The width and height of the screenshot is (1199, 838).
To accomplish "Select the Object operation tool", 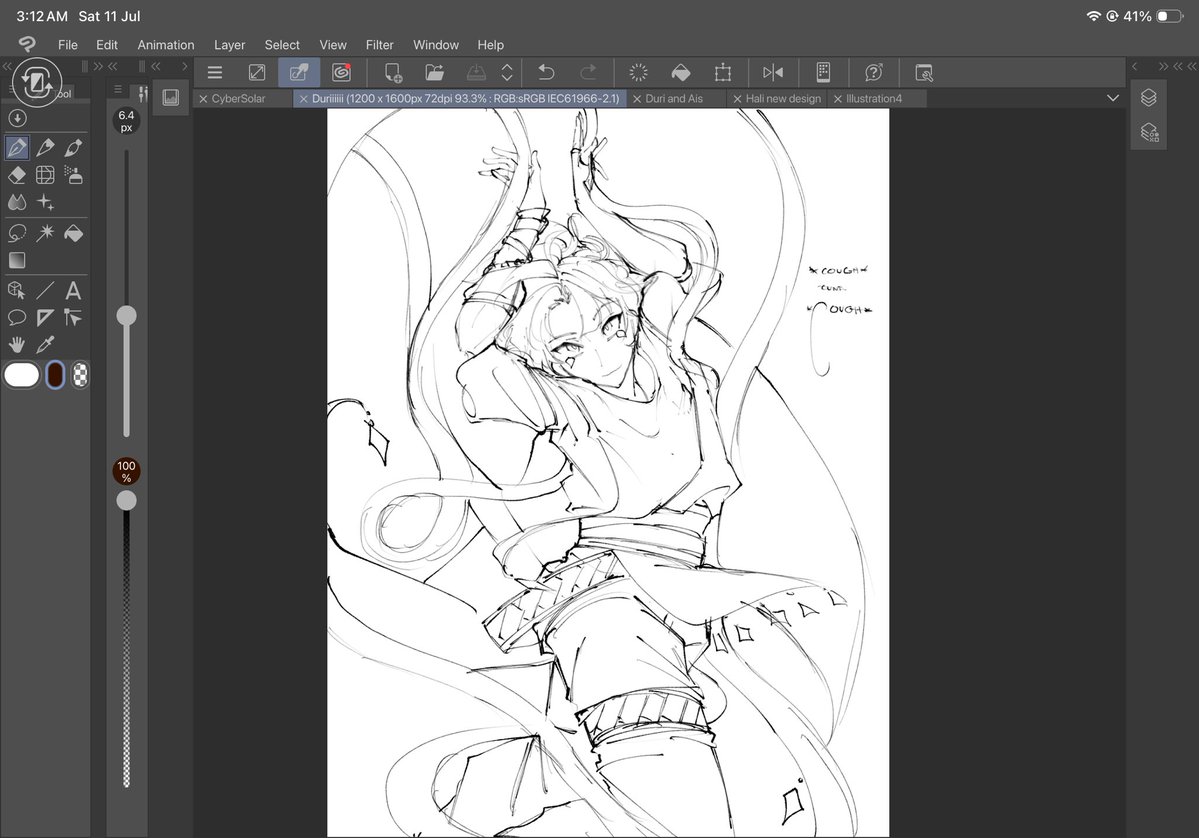I will pyautogui.click(x=17, y=291).
